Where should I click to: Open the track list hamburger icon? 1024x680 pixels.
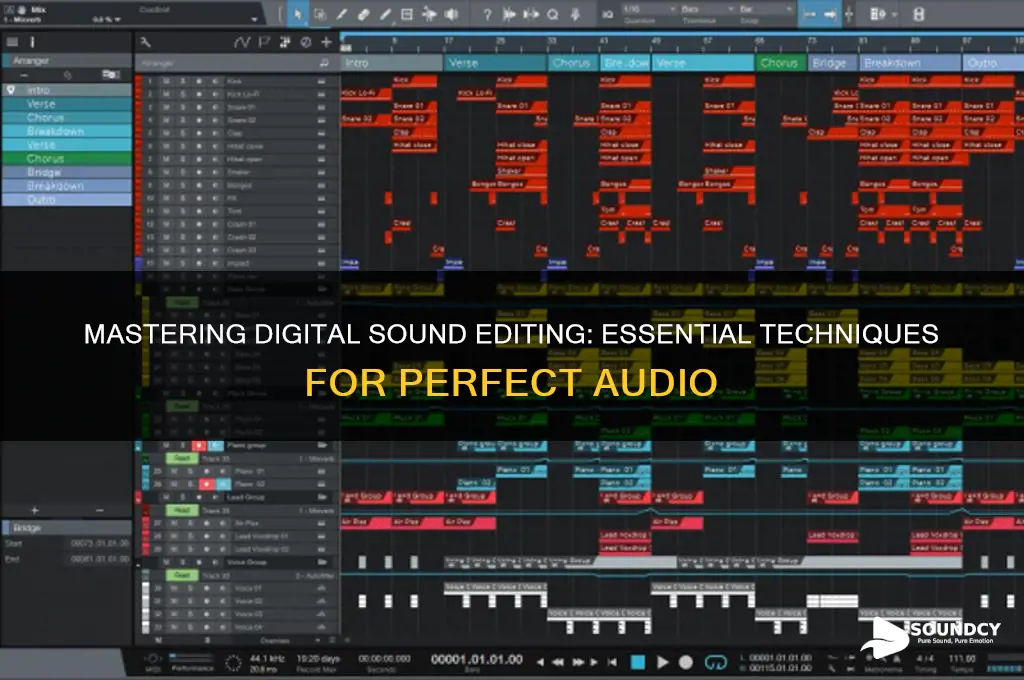point(12,42)
